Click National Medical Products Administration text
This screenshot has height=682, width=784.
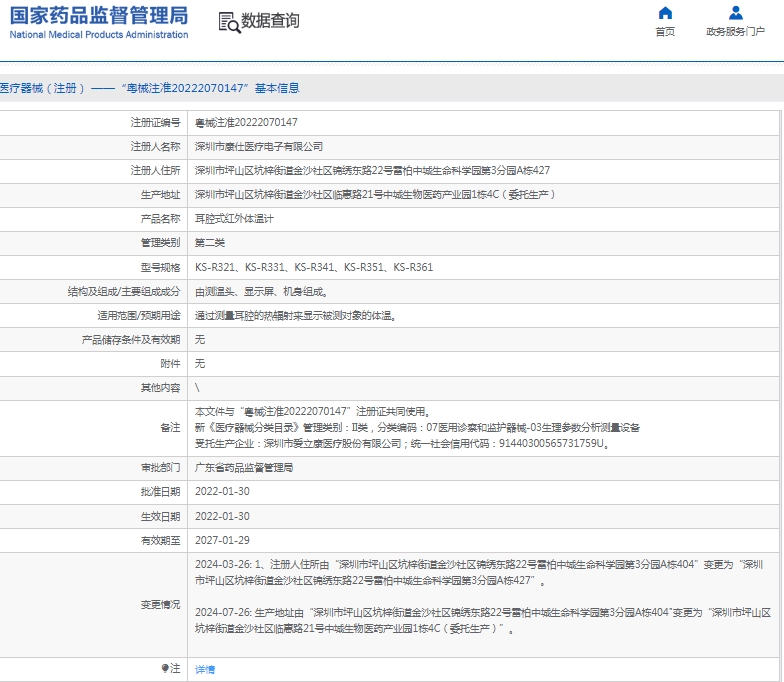(x=99, y=34)
